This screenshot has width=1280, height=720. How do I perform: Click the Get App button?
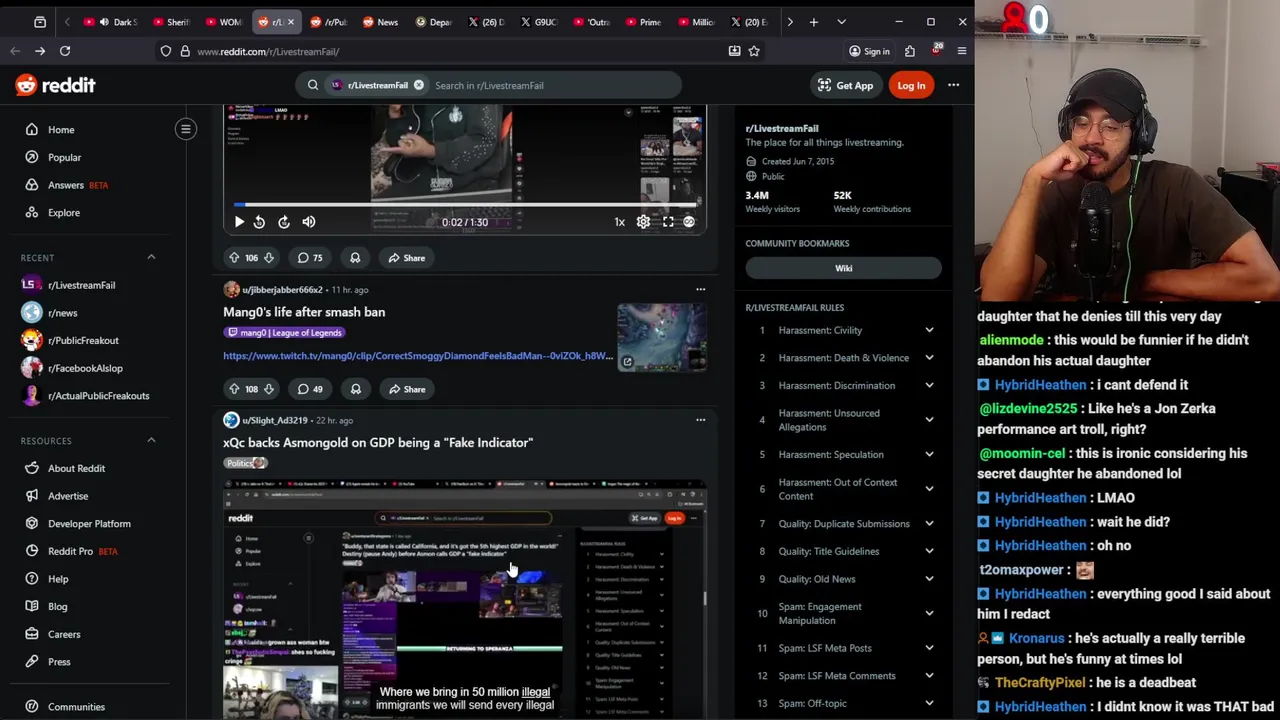(x=845, y=86)
